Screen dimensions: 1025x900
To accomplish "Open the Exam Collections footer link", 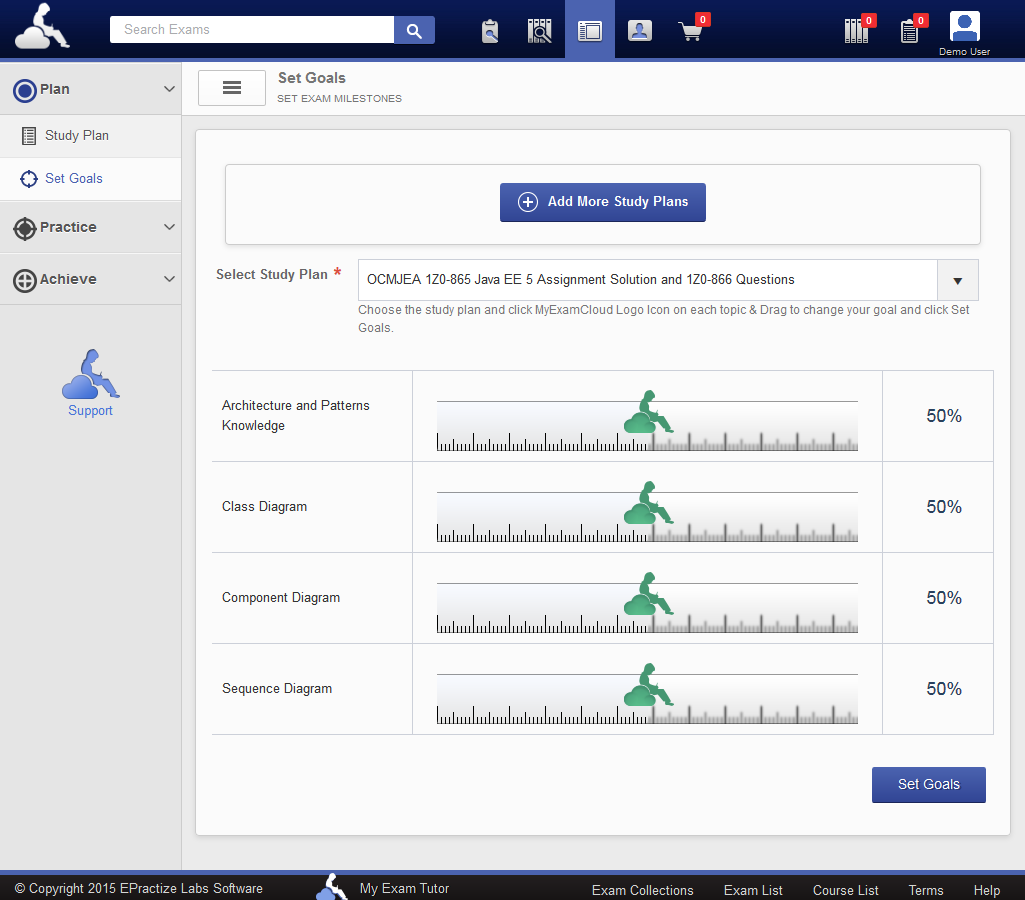I will pos(642,890).
